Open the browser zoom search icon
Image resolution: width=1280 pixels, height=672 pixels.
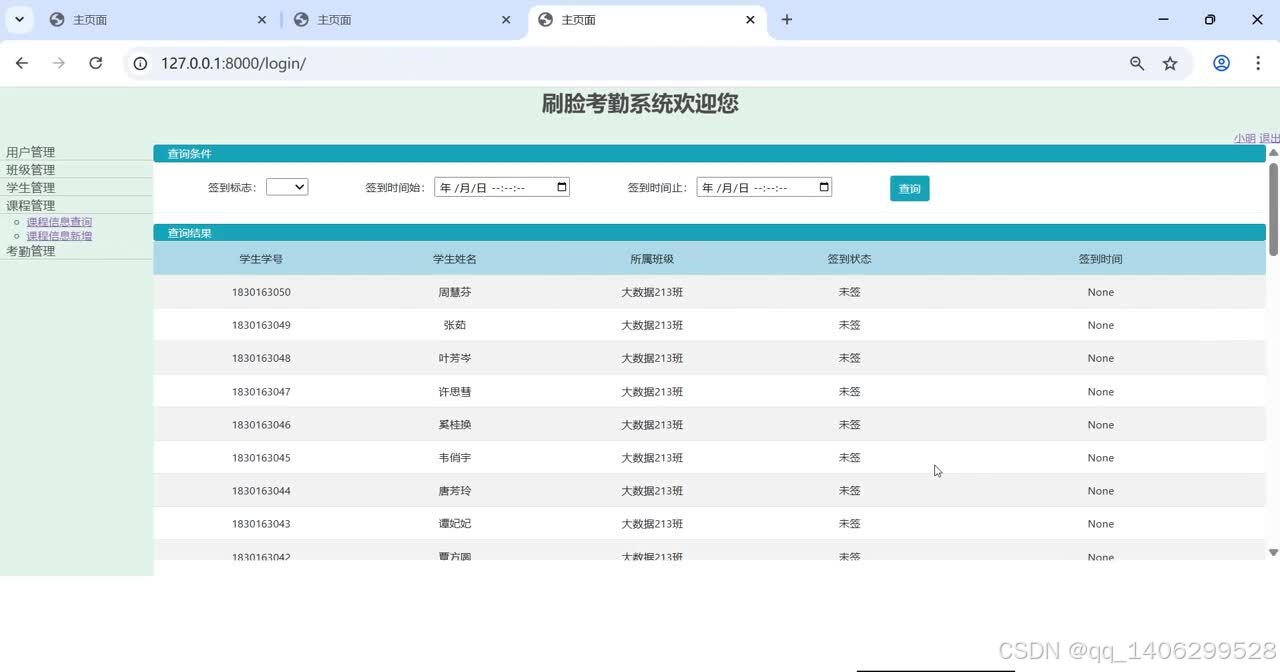click(x=1136, y=62)
